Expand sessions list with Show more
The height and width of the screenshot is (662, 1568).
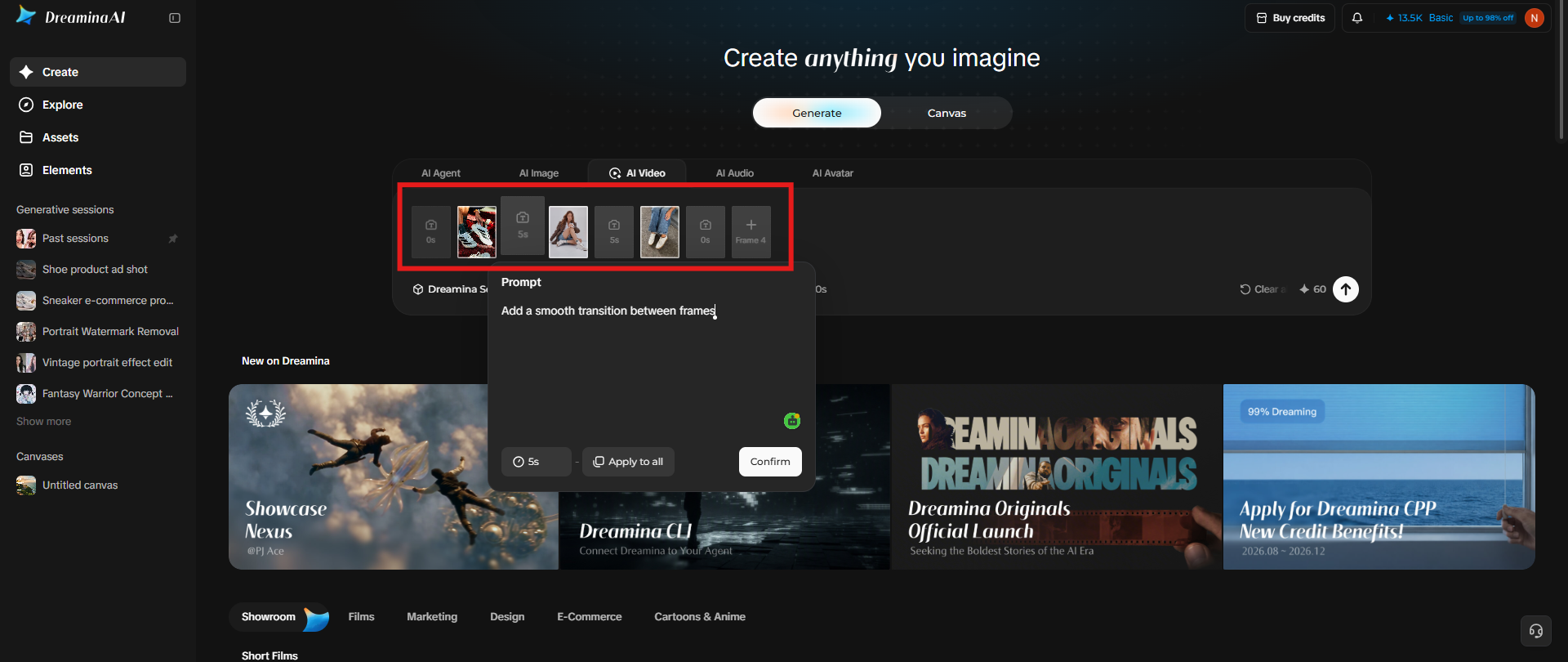[44, 422]
